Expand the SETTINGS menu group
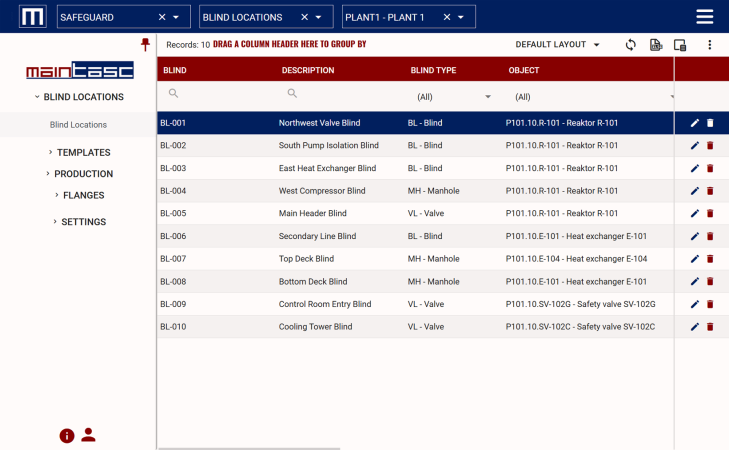 tap(85, 222)
